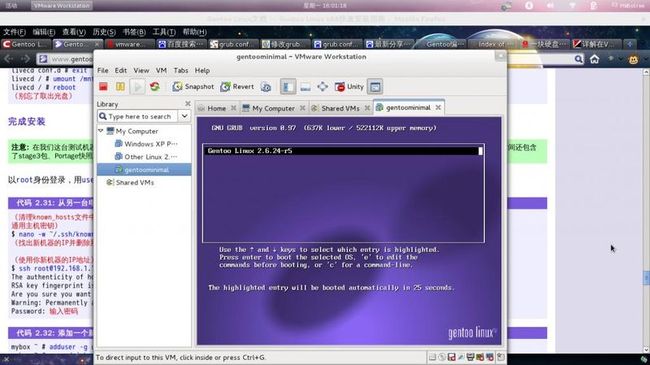The height and width of the screenshot is (365, 650).
Task: Enter full screen mode via arrows icon
Action: tap(323, 86)
